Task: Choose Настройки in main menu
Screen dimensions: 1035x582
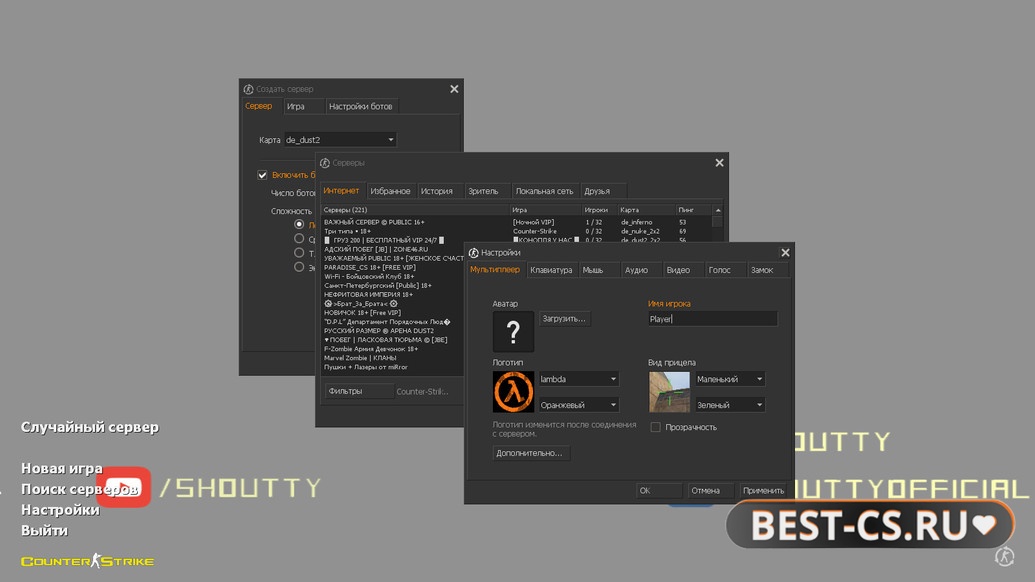Action: (x=60, y=509)
